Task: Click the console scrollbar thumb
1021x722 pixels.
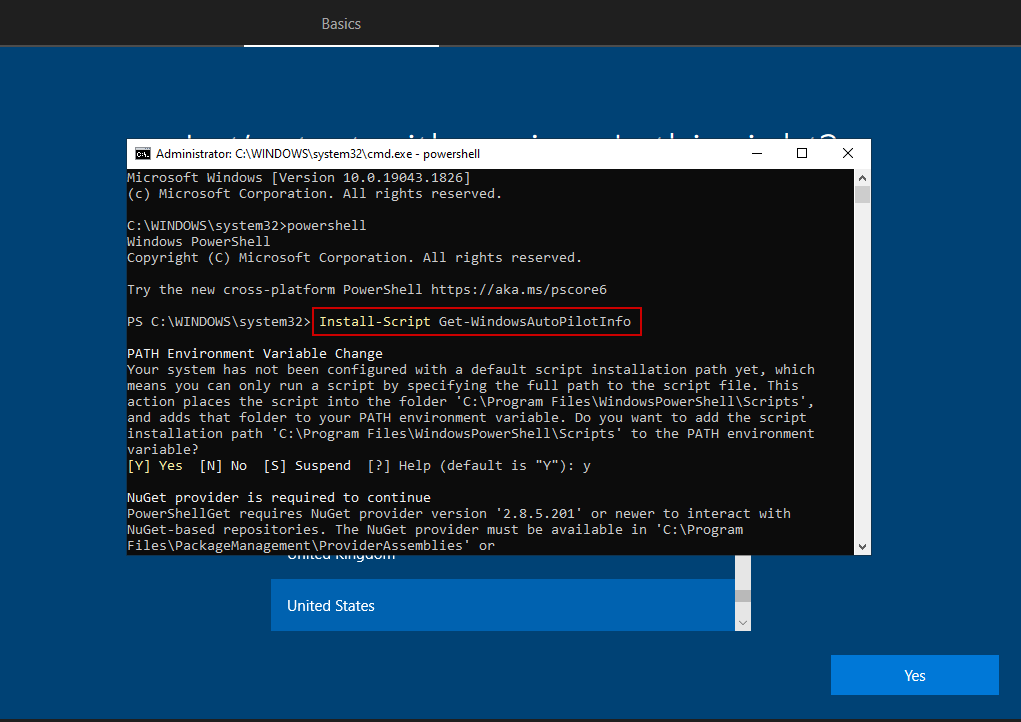Action: [862, 194]
